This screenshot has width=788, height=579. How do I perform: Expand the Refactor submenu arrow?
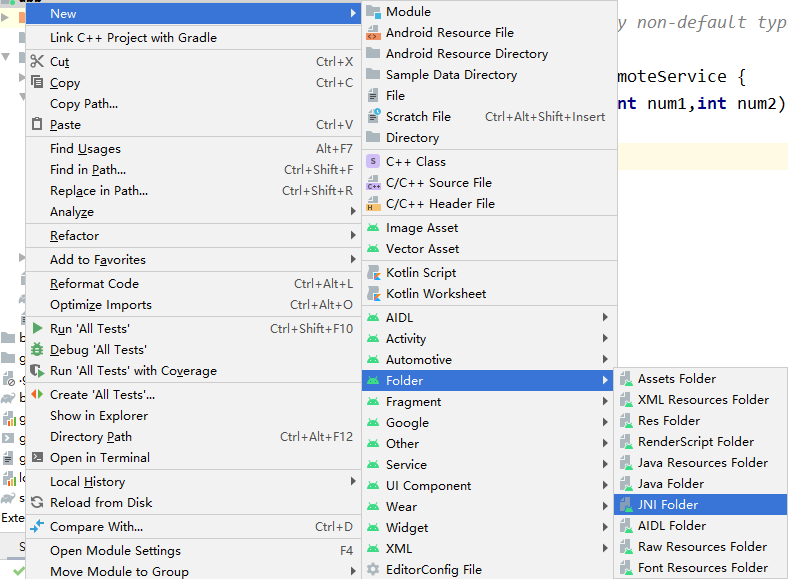(x=353, y=235)
